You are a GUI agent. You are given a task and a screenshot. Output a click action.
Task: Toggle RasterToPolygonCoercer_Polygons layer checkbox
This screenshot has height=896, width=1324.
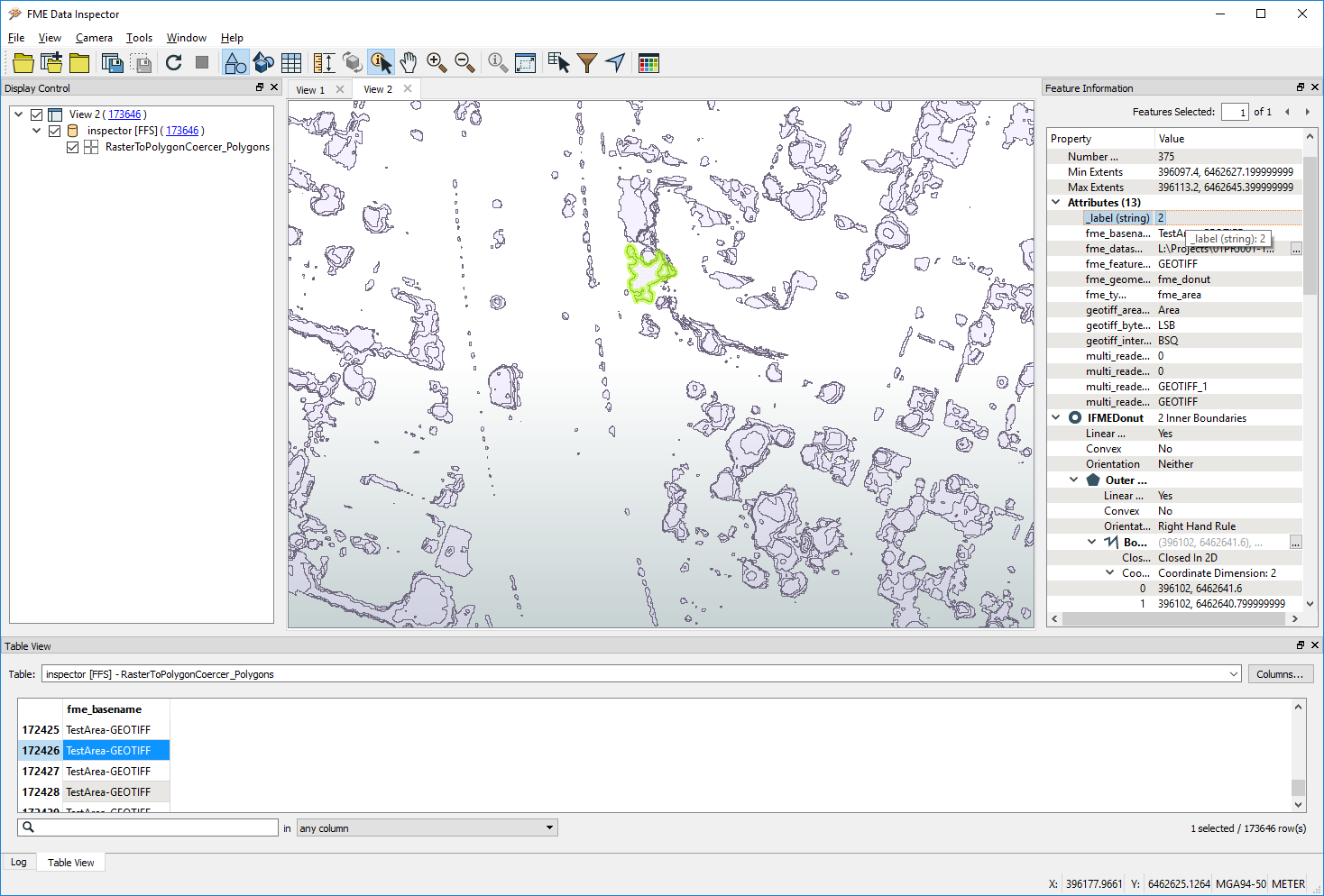pyautogui.click(x=72, y=147)
